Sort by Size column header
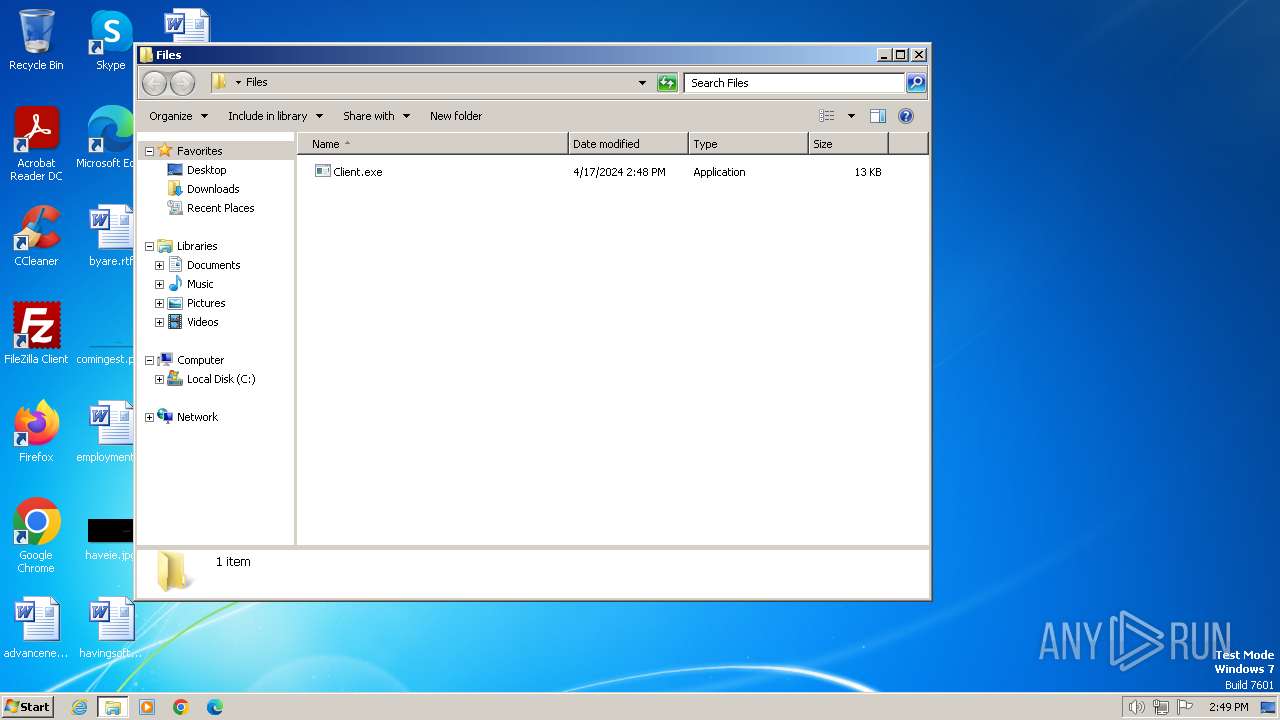Screen dimensions: 1280x720 tap(848, 144)
